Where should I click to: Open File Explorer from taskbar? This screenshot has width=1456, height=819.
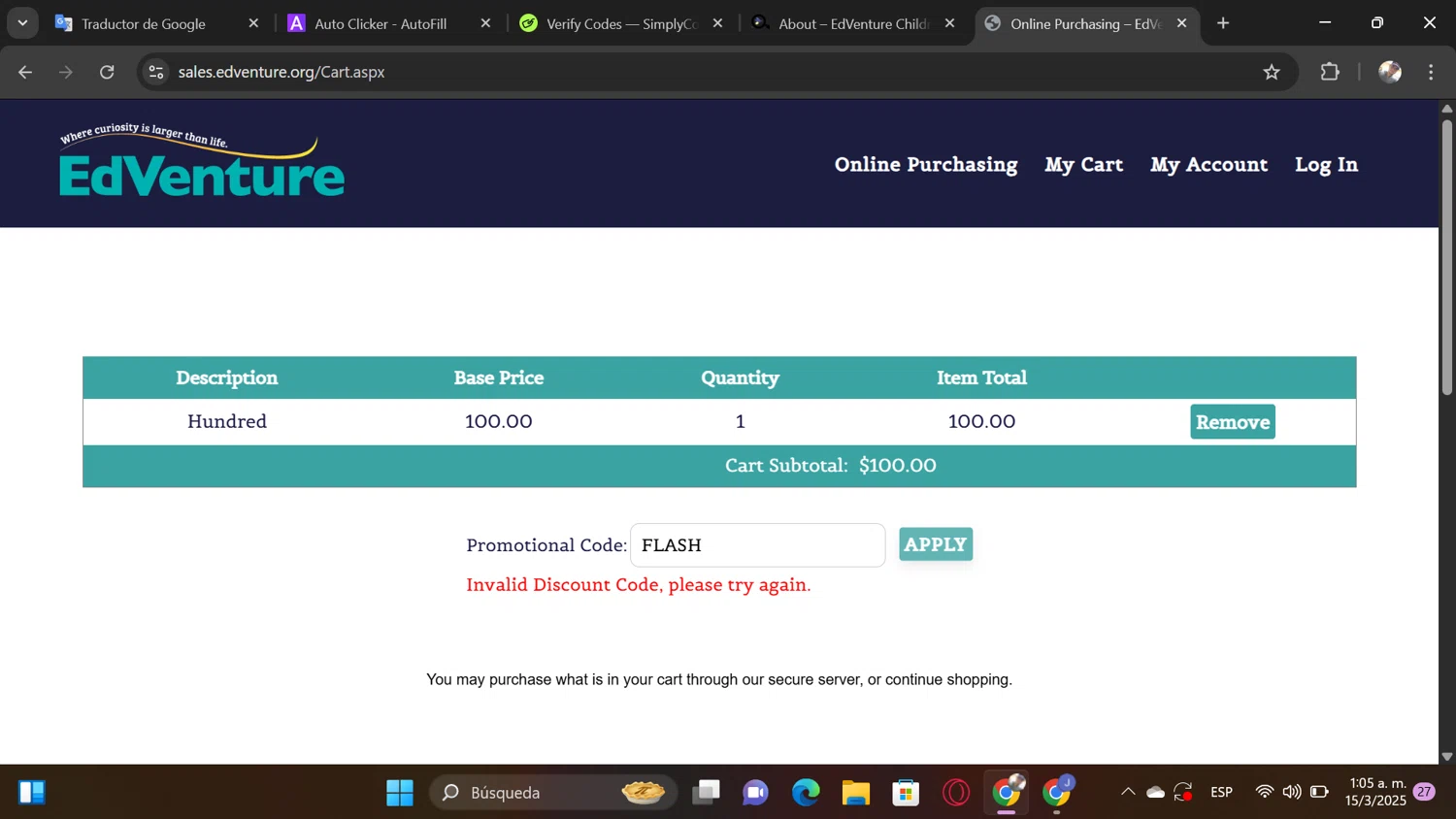tap(855, 793)
